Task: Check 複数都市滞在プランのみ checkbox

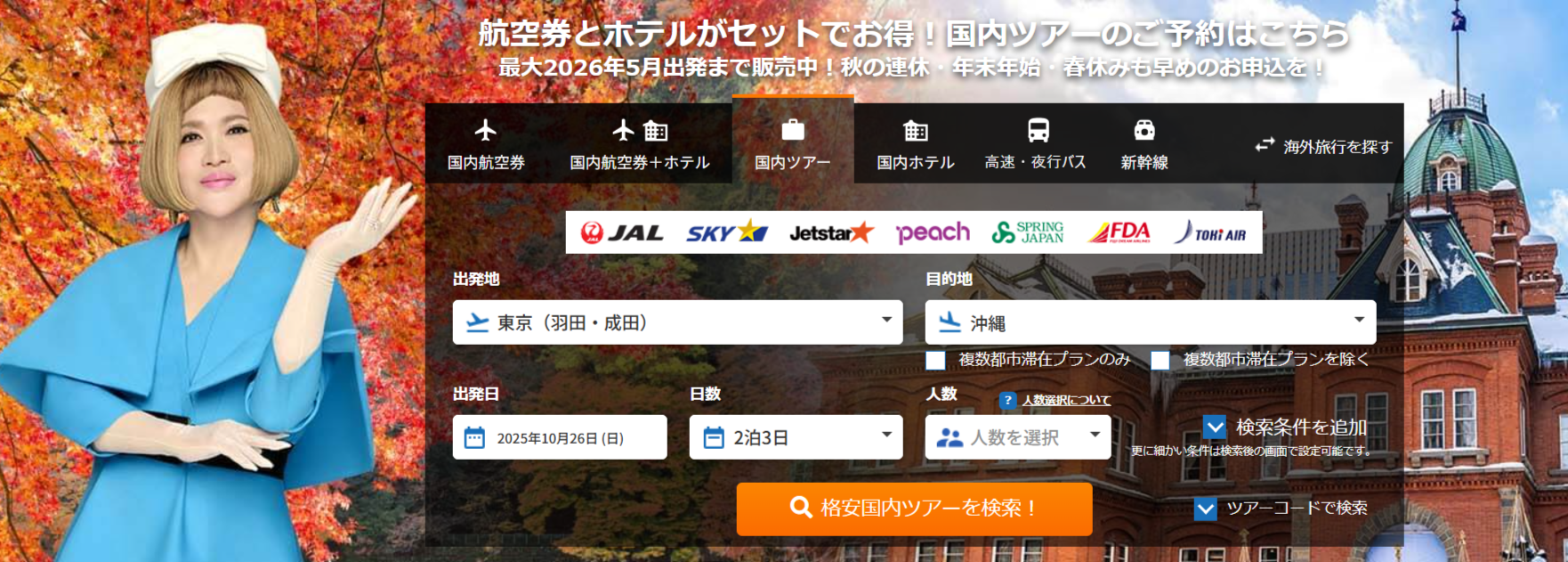Action: click(935, 360)
